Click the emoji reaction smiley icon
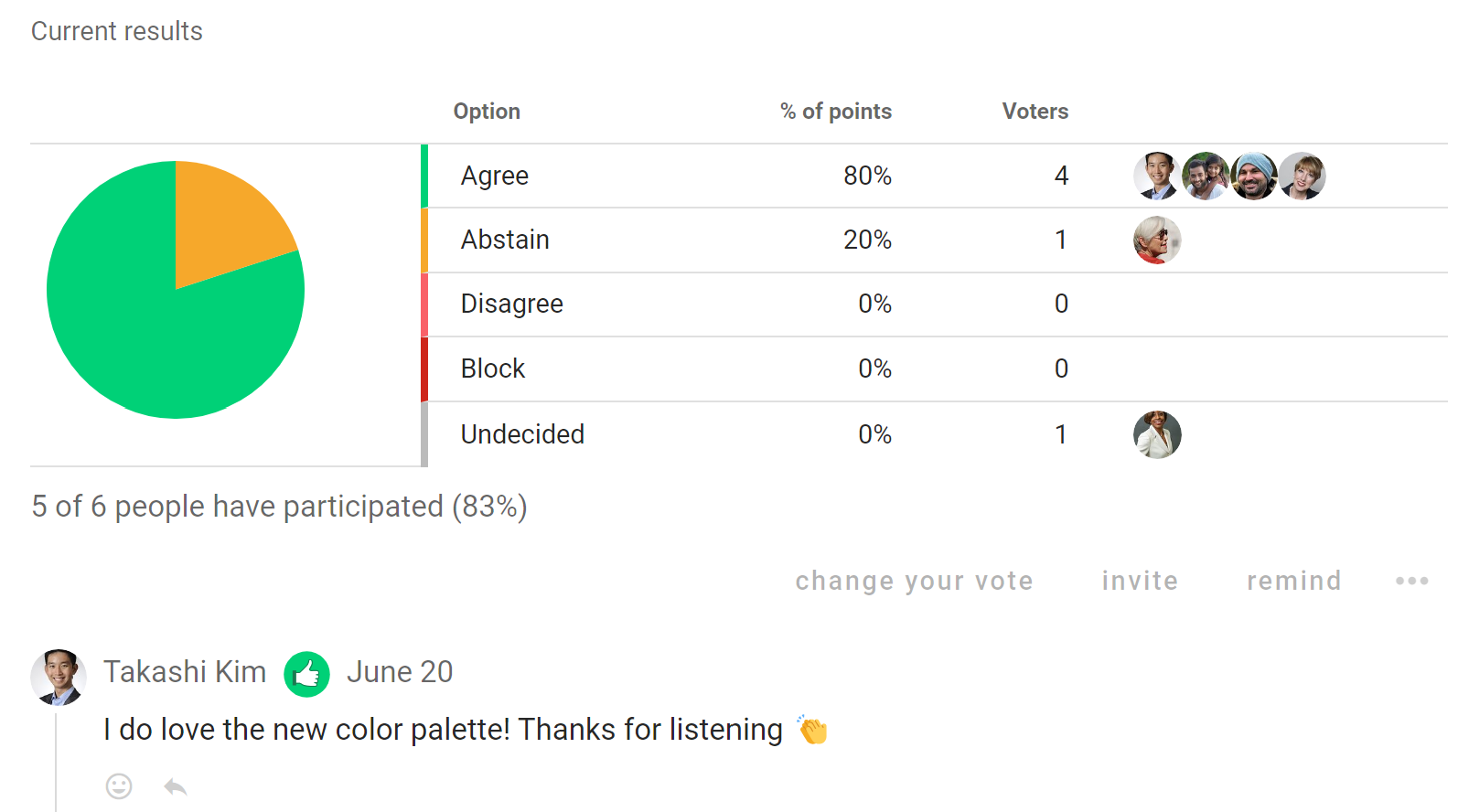Screen dimensions: 1458x812 point(119,786)
